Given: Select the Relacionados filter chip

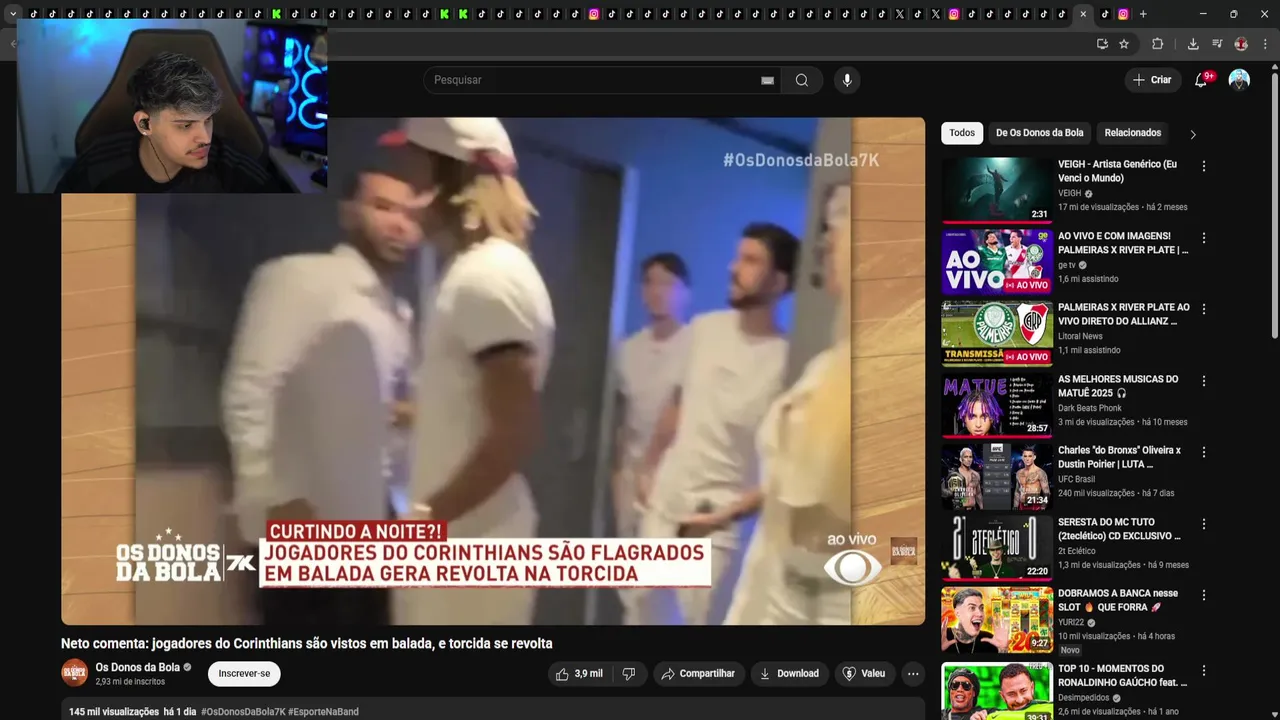Looking at the screenshot, I should tap(1132, 133).
